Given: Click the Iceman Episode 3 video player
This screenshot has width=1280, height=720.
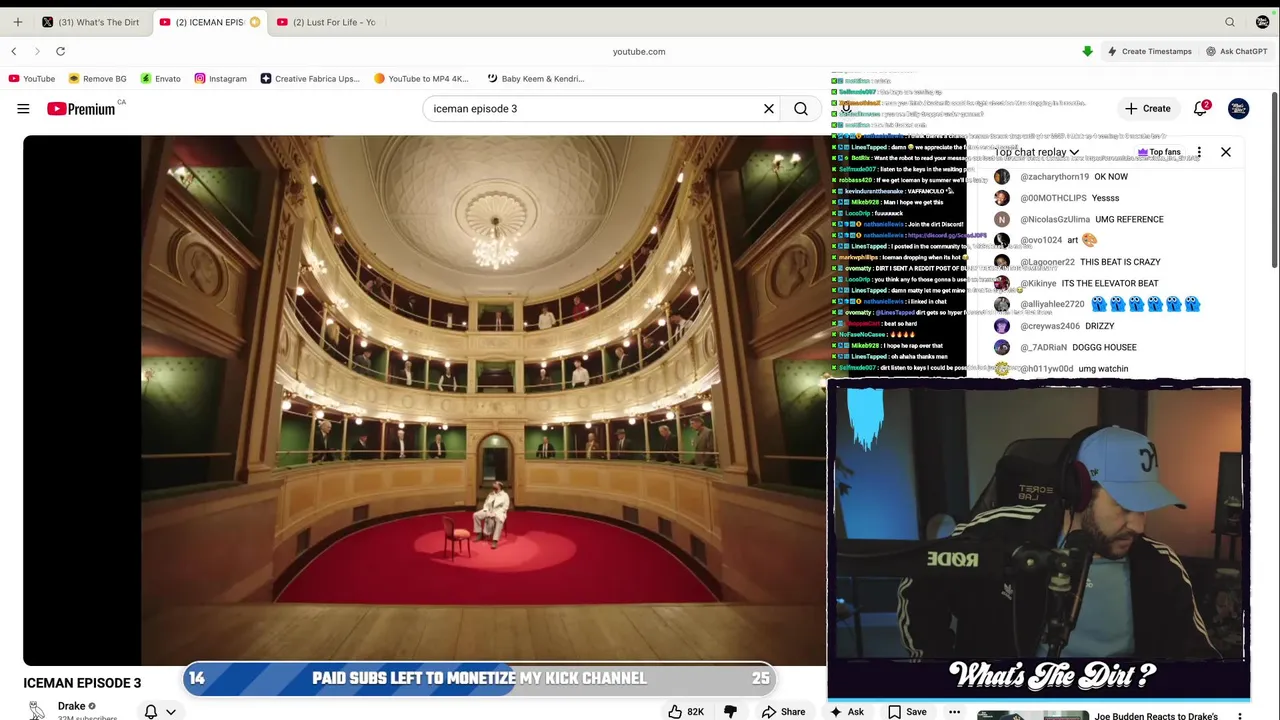Looking at the screenshot, I should pyautogui.click(x=425, y=400).
